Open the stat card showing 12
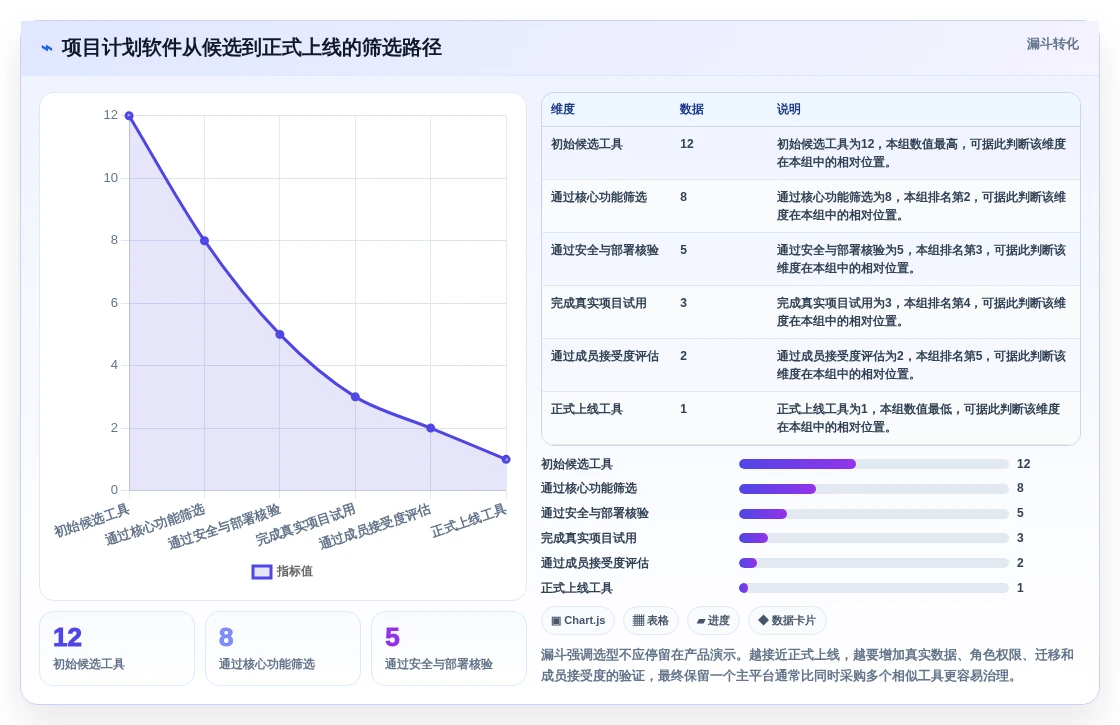 tap(117, 649)
